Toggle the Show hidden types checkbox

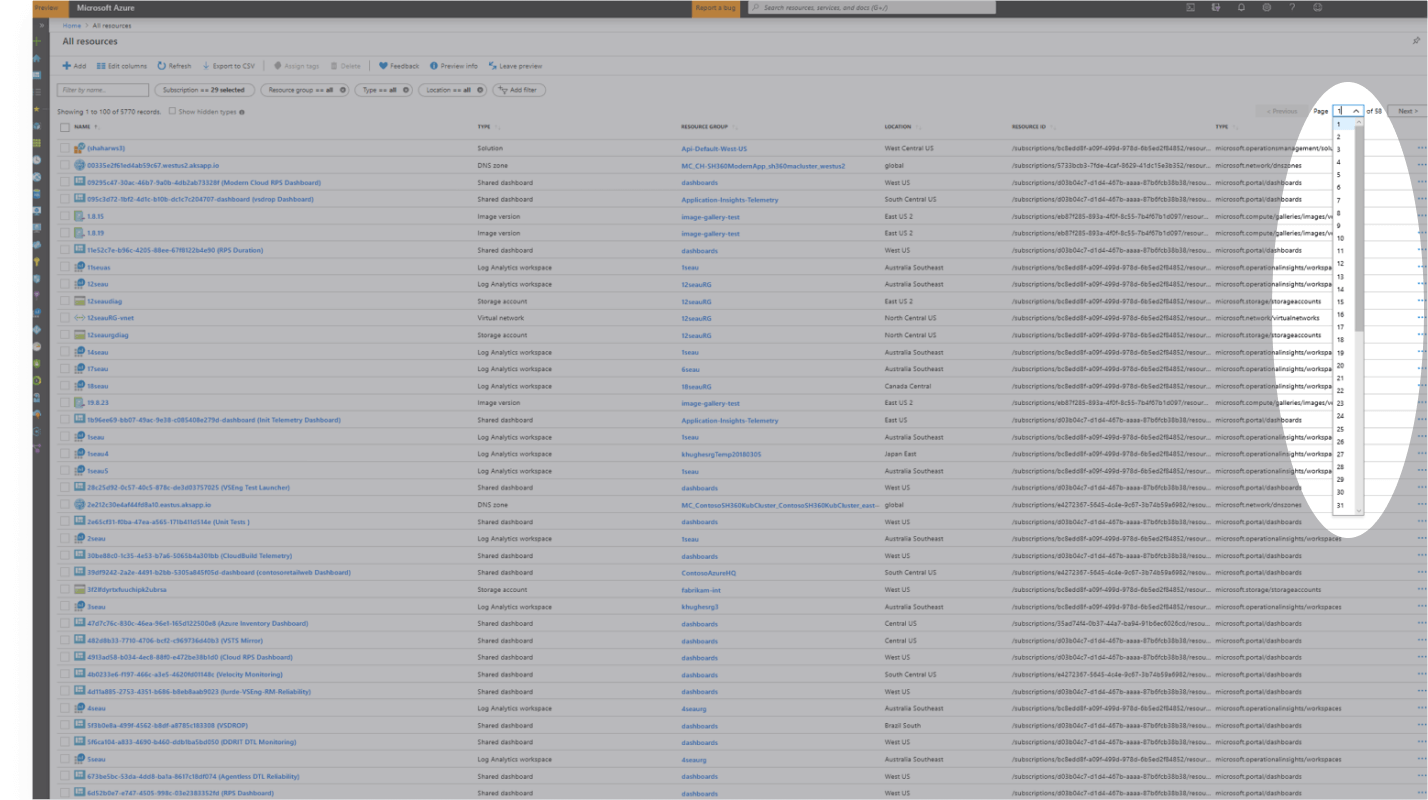(172, 111)
